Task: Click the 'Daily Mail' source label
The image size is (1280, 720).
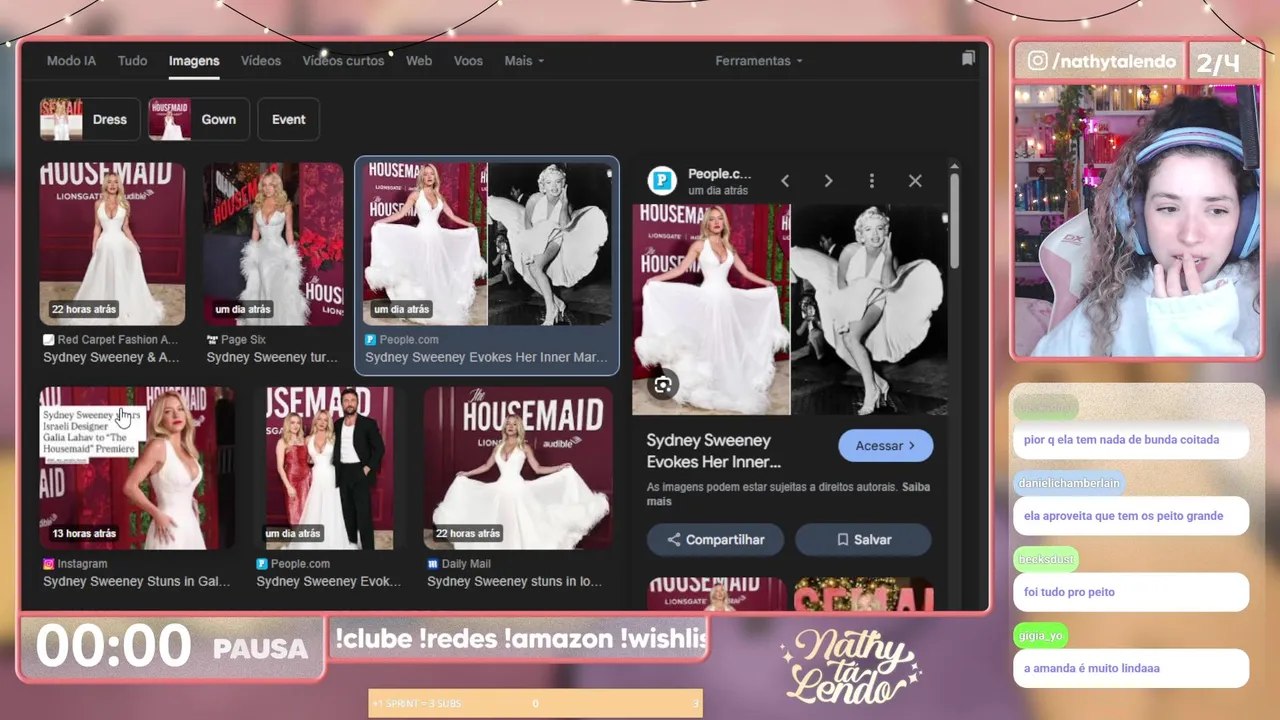Action: (x=466, y=564)
